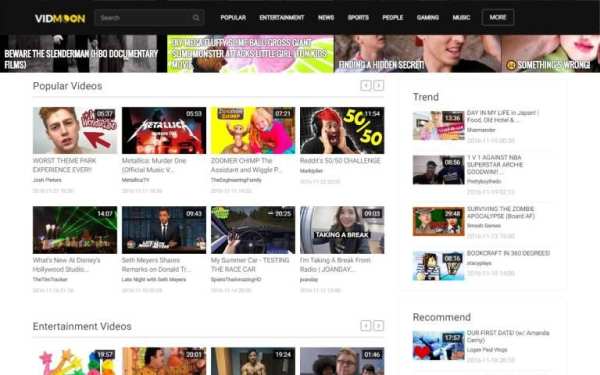Open the NEWS menu item

(x=326, y=18)
